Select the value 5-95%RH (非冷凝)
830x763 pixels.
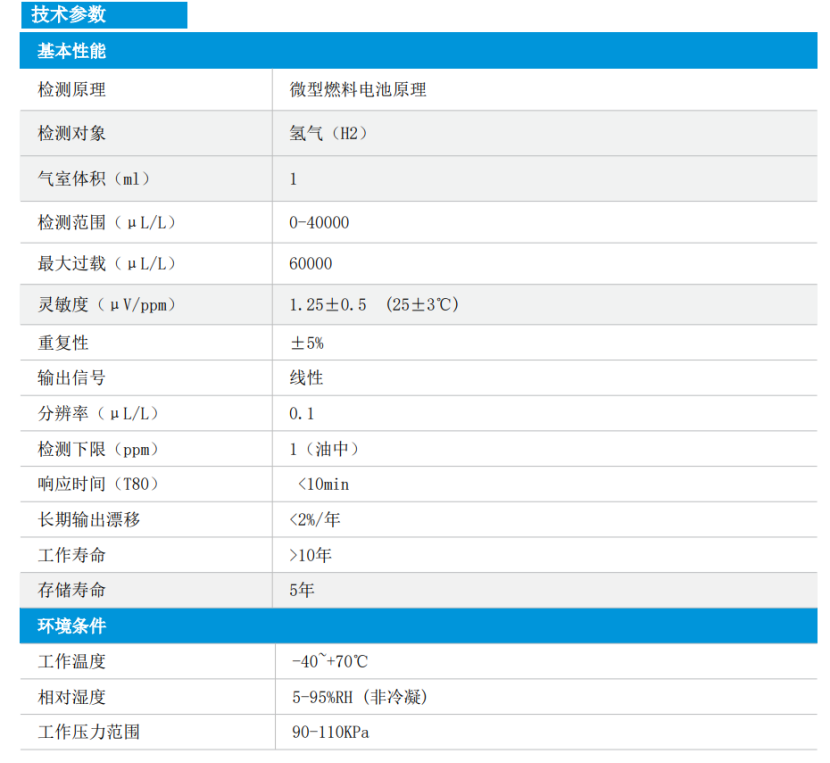pos(360,697)
